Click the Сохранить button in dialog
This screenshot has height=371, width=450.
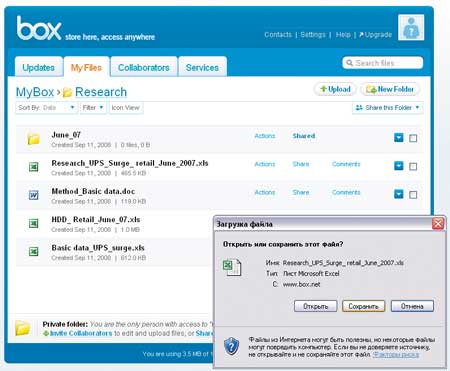pos(363,306)
